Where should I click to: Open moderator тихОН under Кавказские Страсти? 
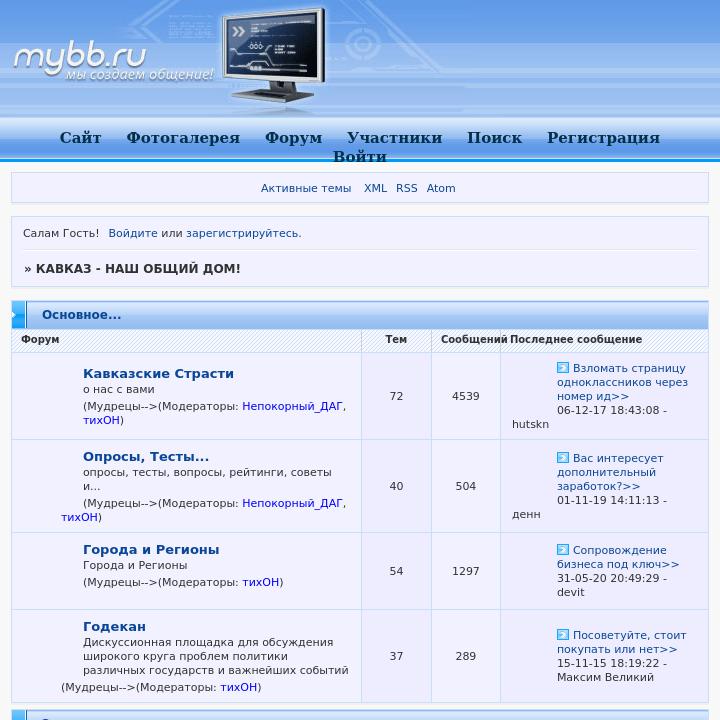[x=101, y=420]
